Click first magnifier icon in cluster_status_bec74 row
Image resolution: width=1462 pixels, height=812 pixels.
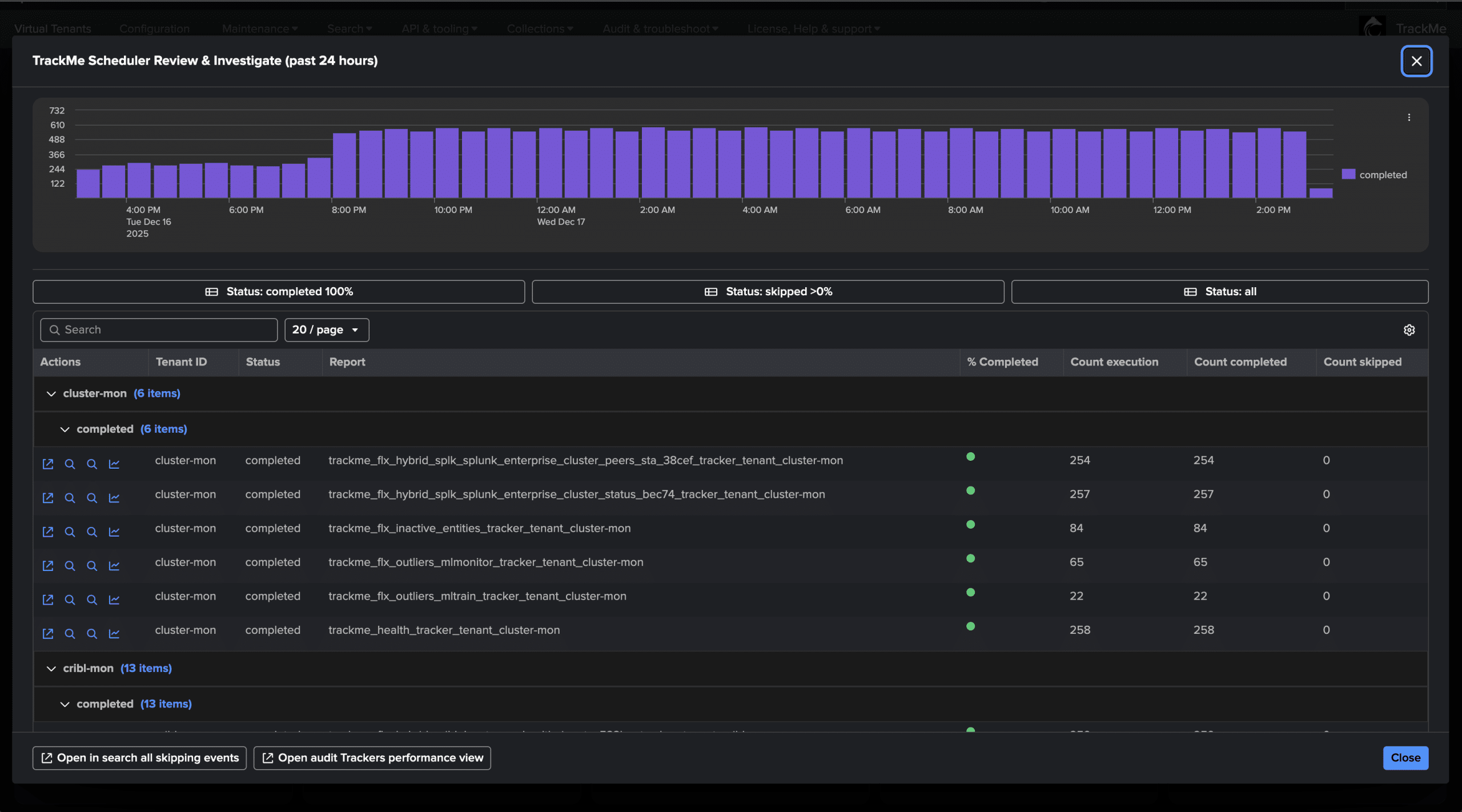[70, 498]
